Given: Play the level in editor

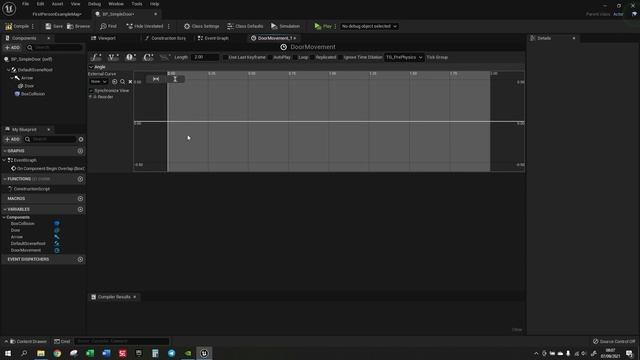Looking at the screenshot, I should pyautogui.click(x=323, y=26).
